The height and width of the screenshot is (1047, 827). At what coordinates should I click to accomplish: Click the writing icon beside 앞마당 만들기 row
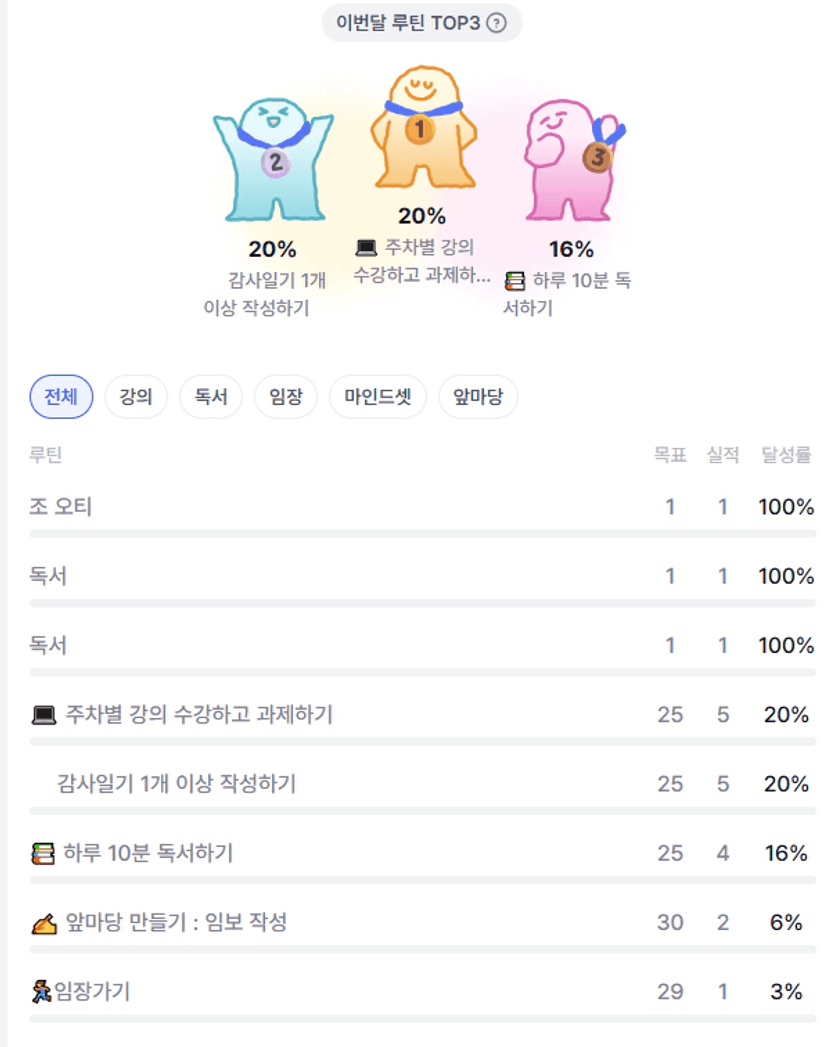tap(42, 924)
